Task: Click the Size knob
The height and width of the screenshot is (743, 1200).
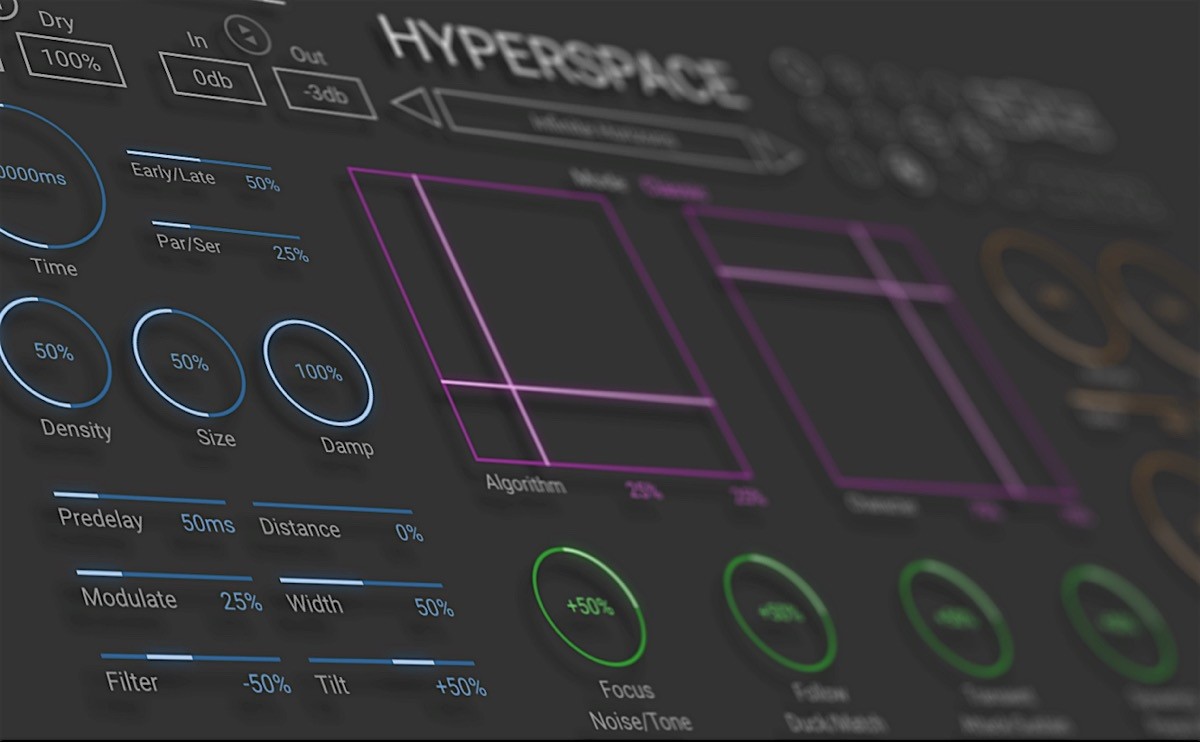Action: coord(189,362)
